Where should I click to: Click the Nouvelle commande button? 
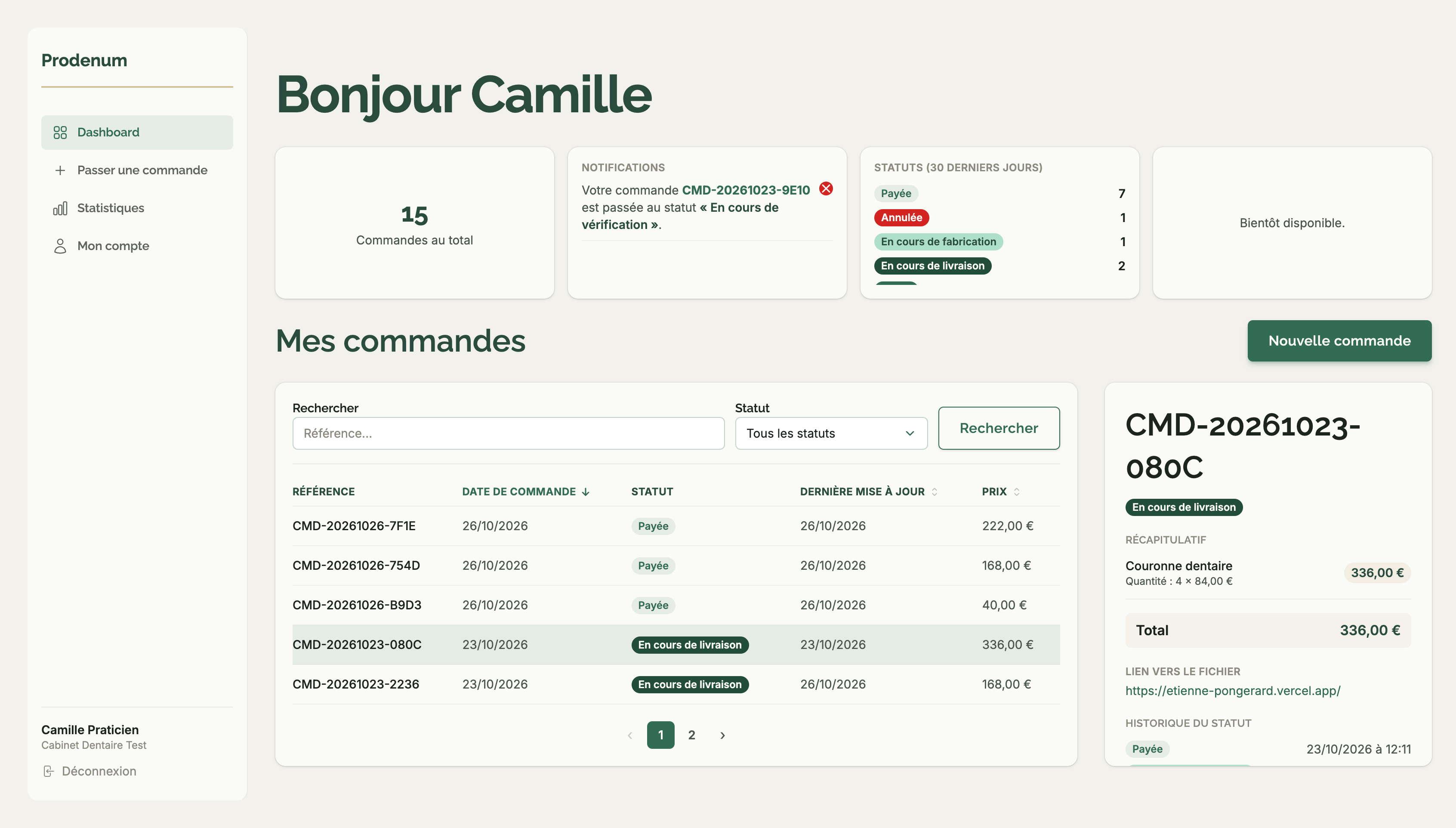point(1339,341)
